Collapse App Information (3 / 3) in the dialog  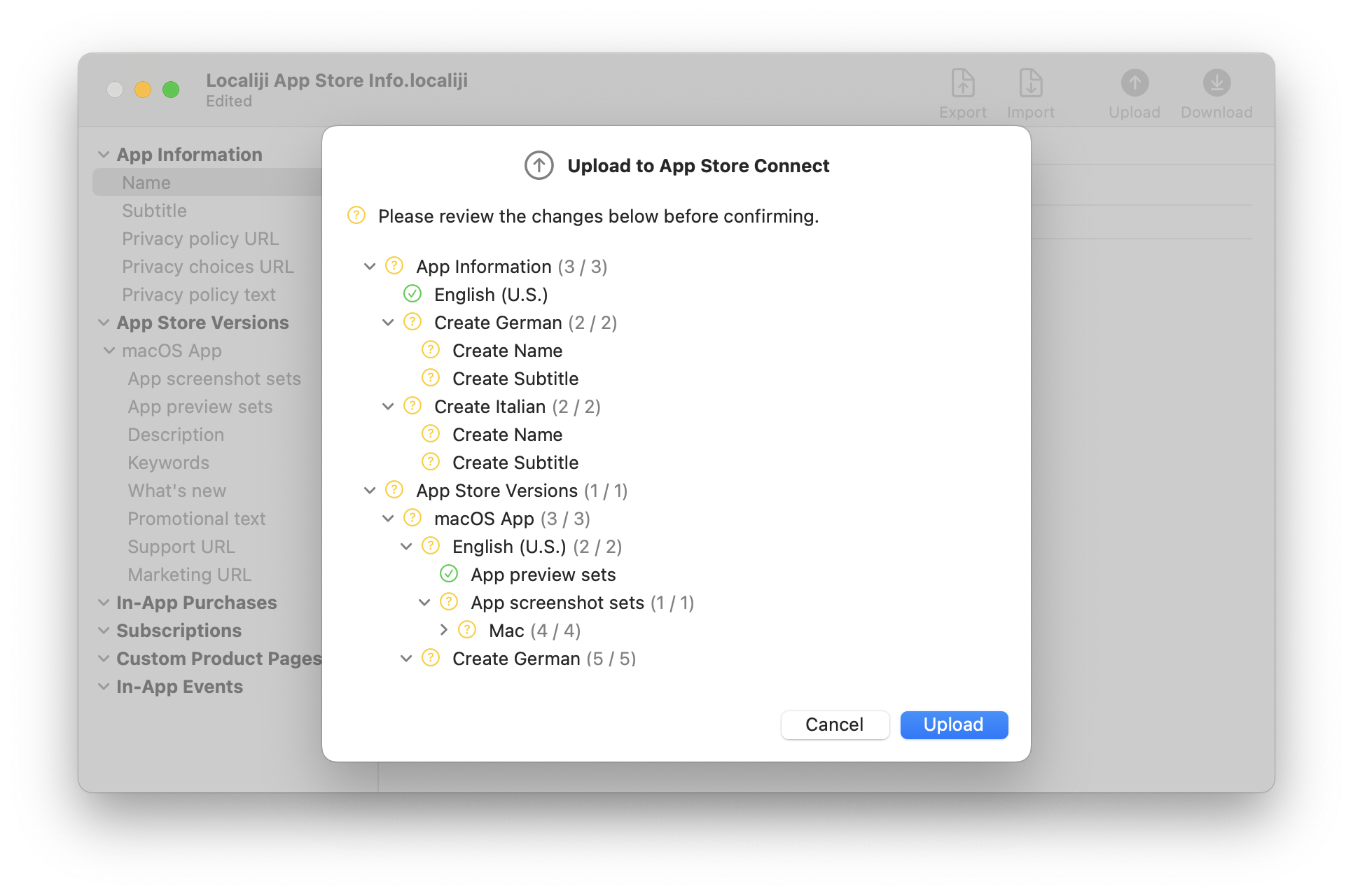[370, 267]
